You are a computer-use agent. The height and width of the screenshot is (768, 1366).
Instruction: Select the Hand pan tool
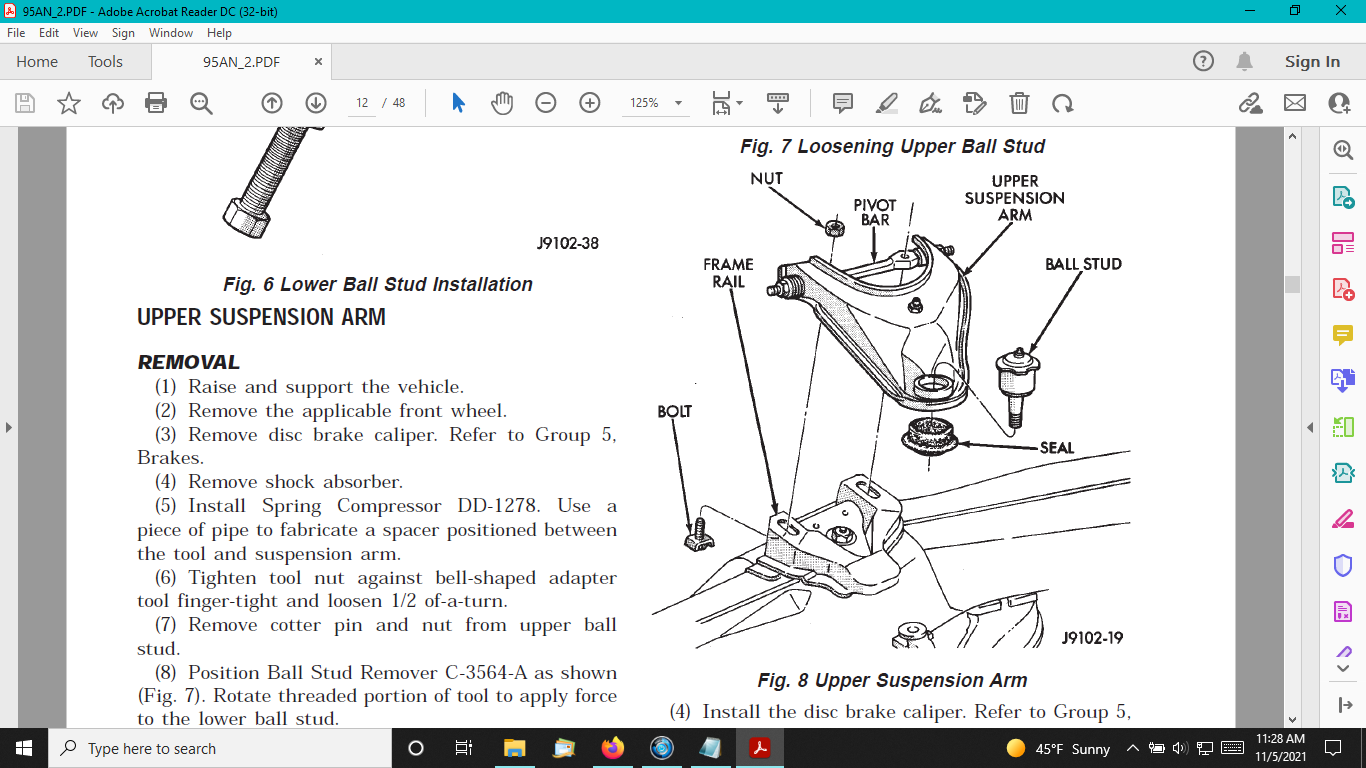(x=501, y=103)
